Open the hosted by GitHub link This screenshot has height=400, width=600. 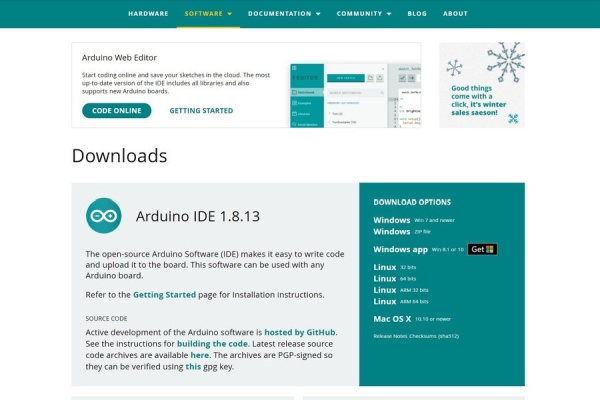(x=300, y=332)
